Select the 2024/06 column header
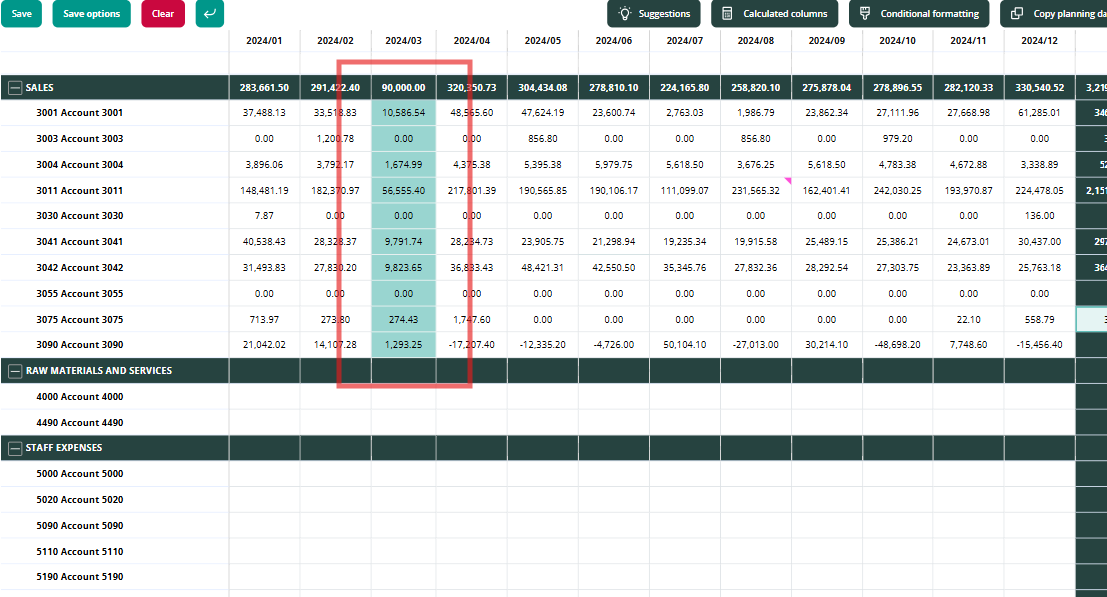 [x=614, y=41]
